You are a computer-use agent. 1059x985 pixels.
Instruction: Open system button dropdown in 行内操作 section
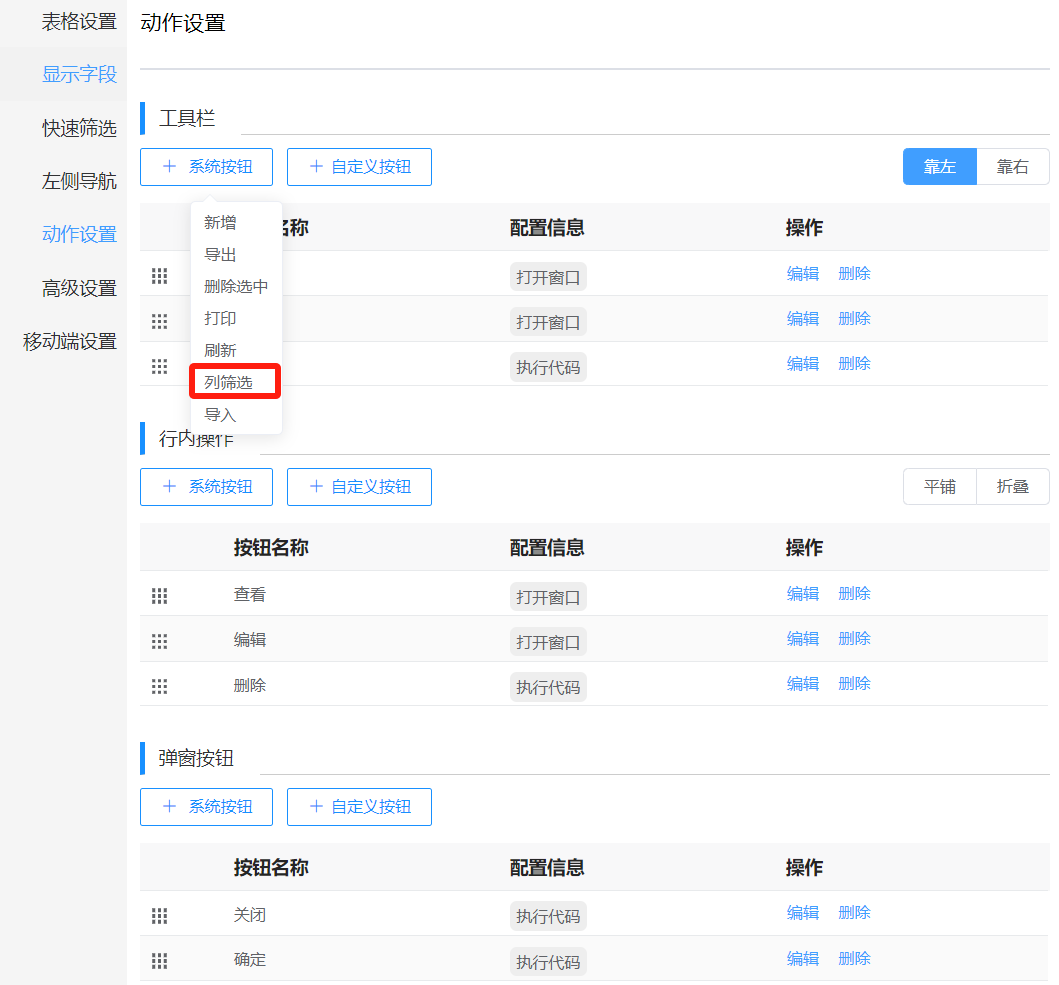(x=206, y=487)
